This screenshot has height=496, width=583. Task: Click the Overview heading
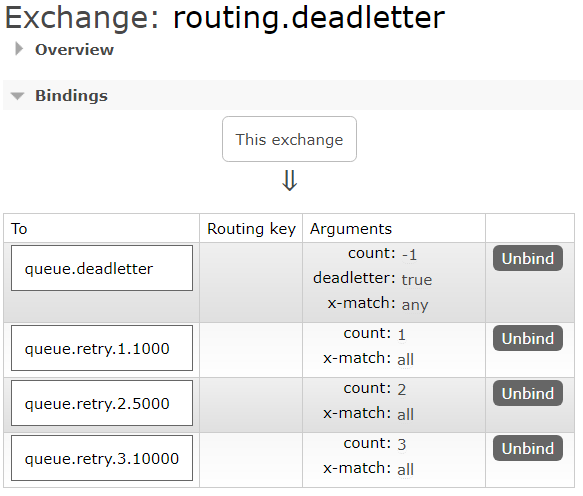click(74, 49)
